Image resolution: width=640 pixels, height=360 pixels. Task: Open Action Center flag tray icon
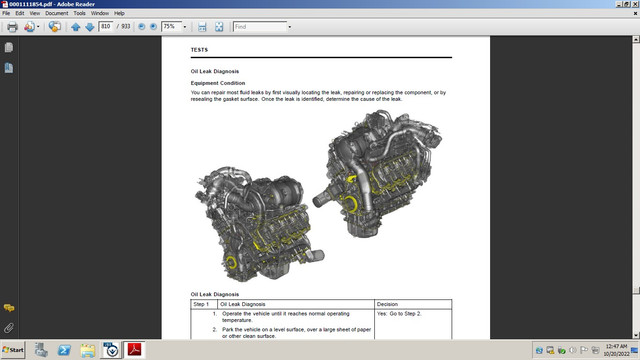click(584, 350)
